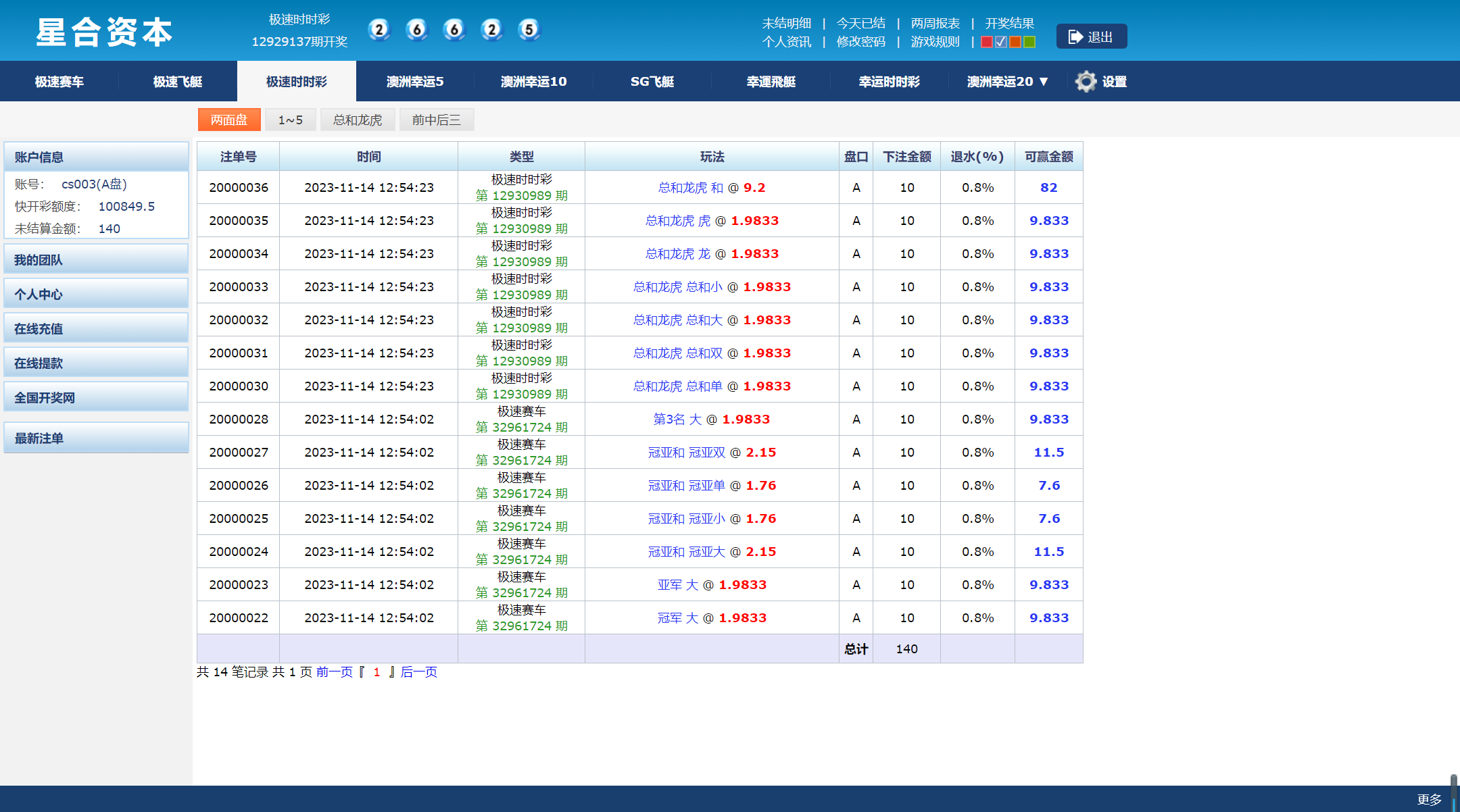Click the 总和龙虎 和 @ 9.2 bet
Screen dimensions: 1460x812
[712, 187]
